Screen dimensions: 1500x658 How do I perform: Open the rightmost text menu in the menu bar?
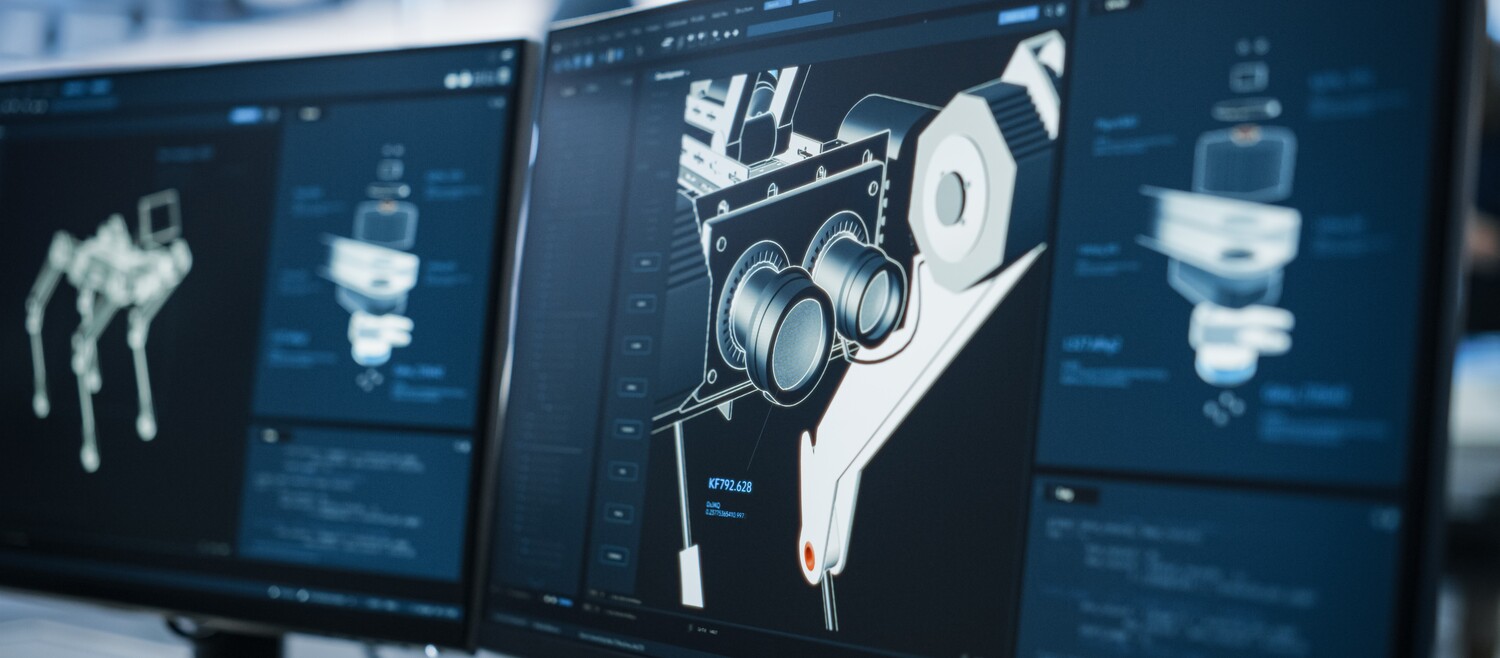coord(745,10)
